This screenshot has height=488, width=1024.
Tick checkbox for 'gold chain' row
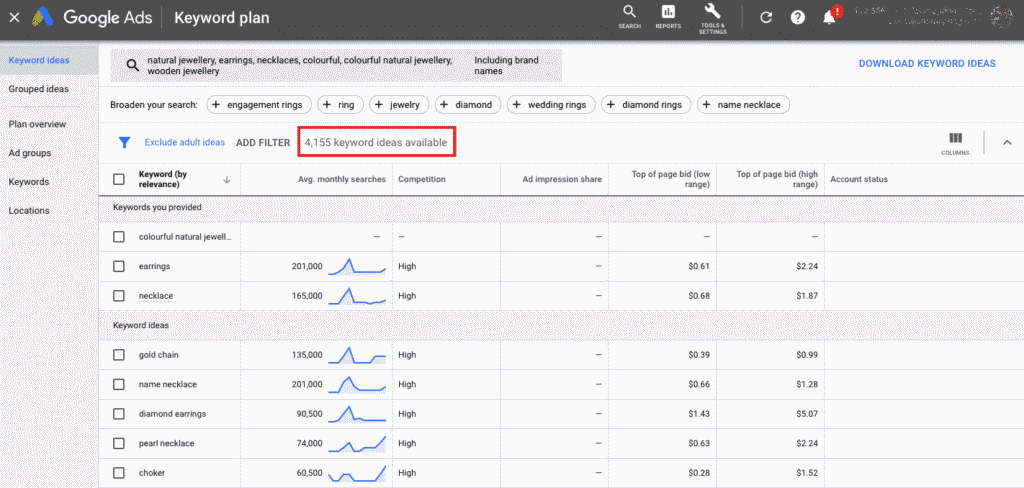pyautogui.click(x=119, y=355)
